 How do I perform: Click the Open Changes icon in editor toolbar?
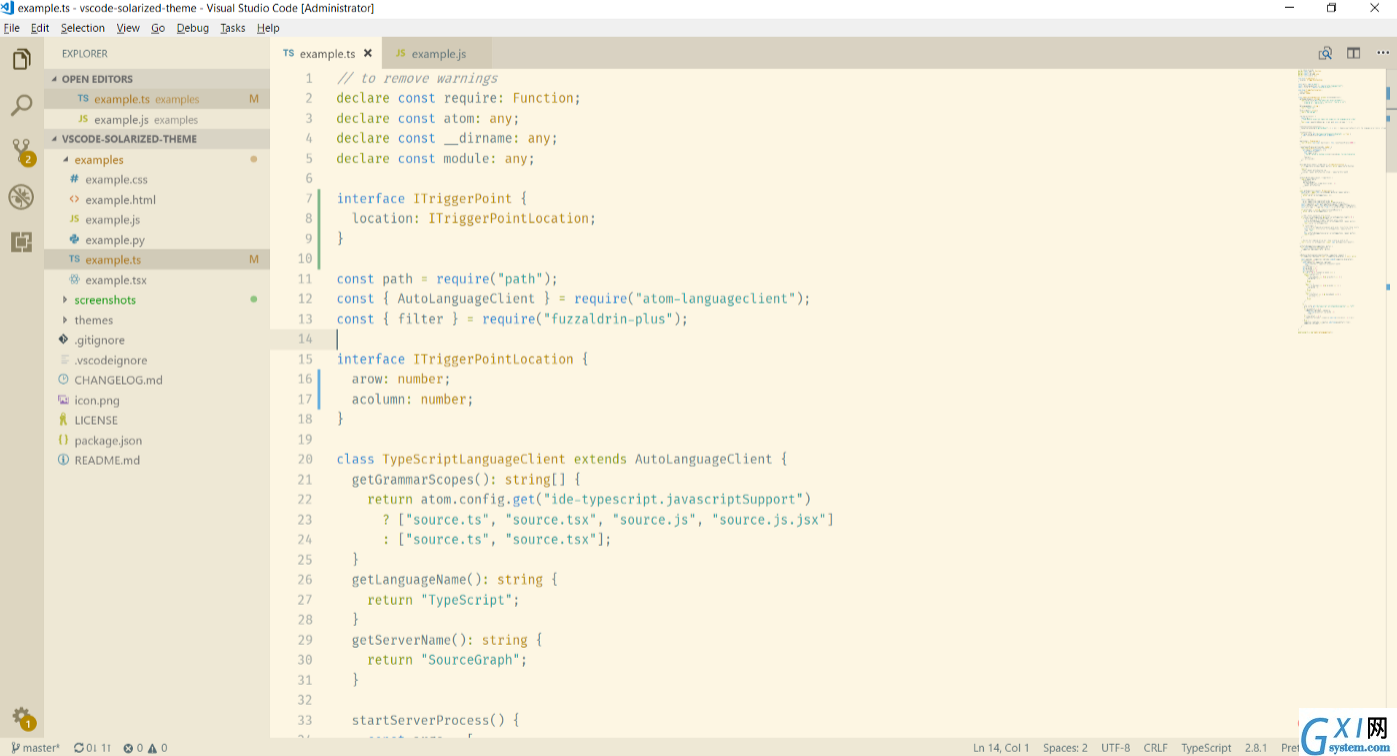coord(1325,54)
